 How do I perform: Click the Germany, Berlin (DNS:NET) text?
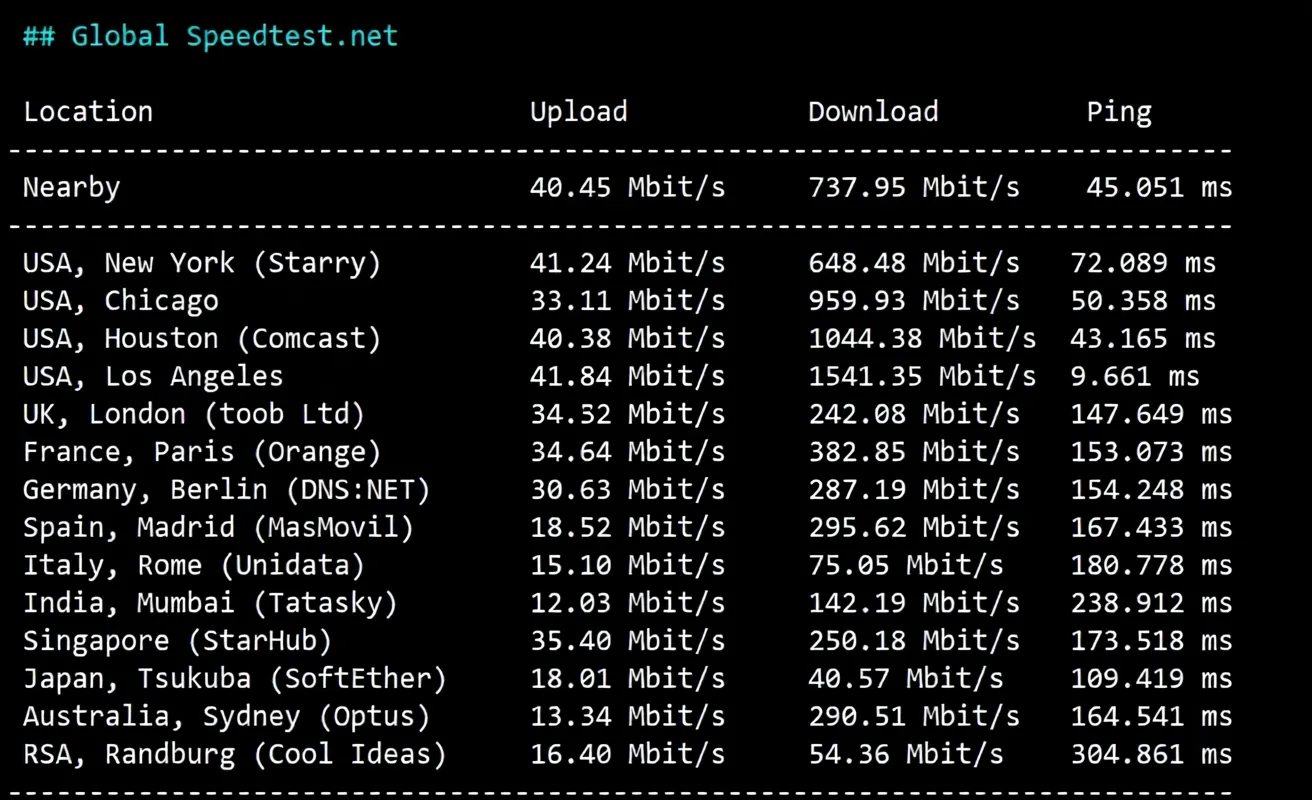click(x=227, y=490)
